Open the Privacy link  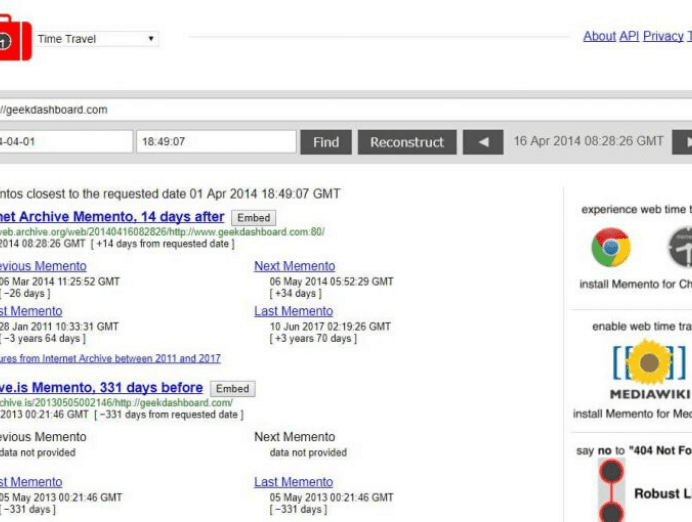pos(663,36)
